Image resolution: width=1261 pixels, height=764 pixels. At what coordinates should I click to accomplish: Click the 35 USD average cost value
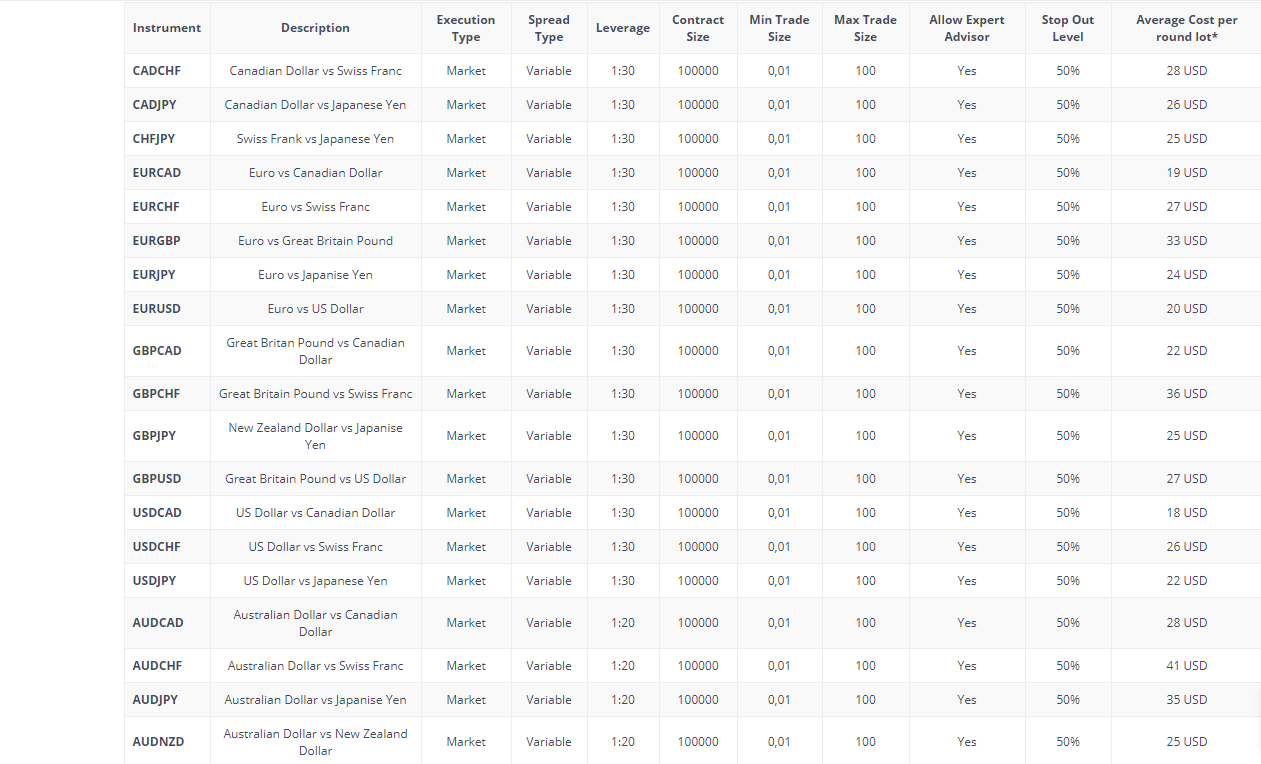(x=1187, y=700)
